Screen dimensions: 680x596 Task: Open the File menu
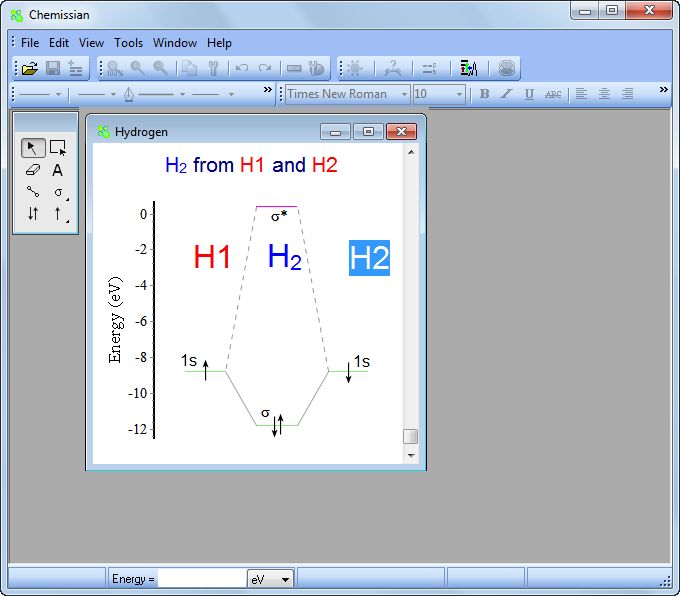tap(30, 43)
